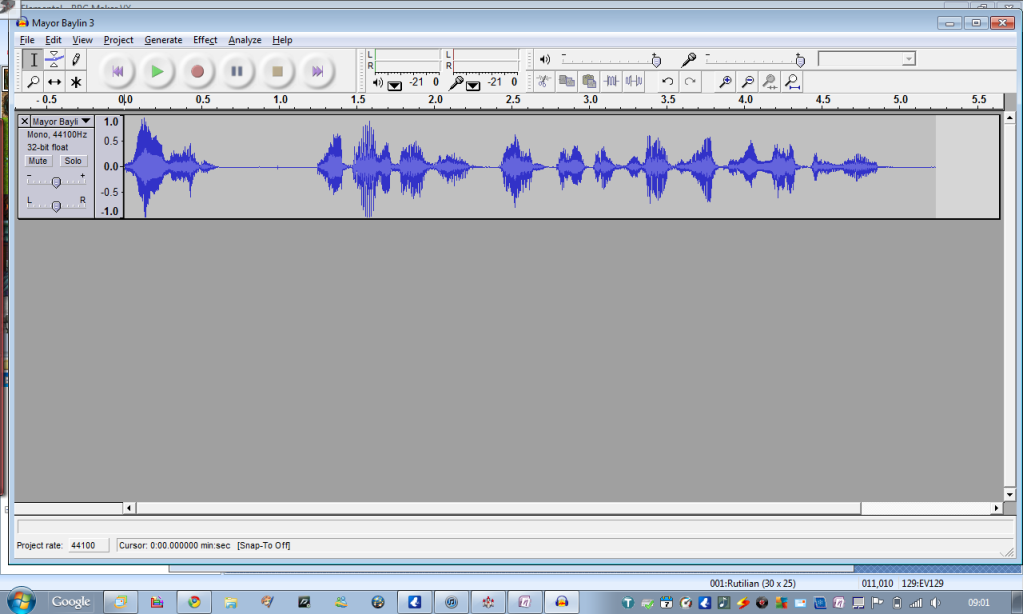Select the Zoom magnifier tool
This screenshot has height=614, width=1023.
(33, 82)
